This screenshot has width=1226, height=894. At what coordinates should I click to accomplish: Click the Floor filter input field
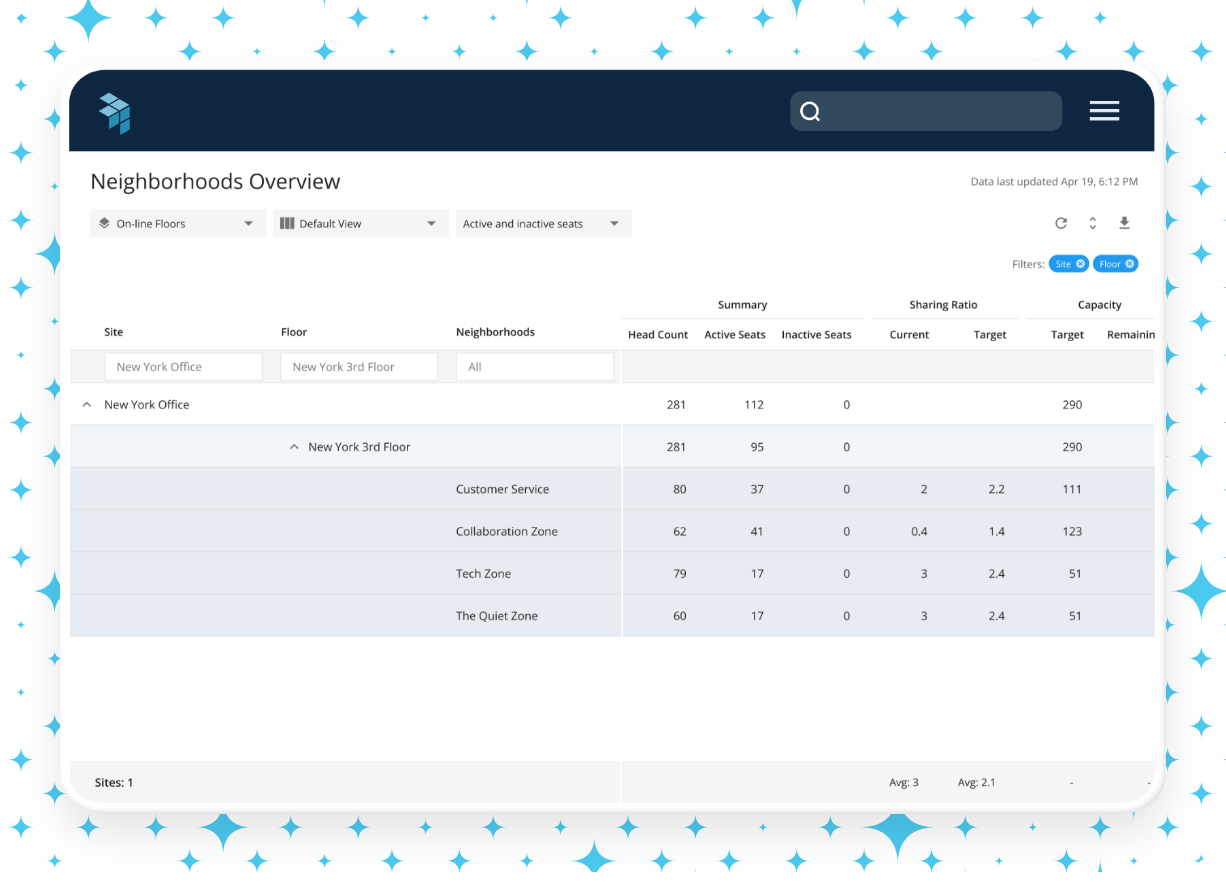point(359,366)
